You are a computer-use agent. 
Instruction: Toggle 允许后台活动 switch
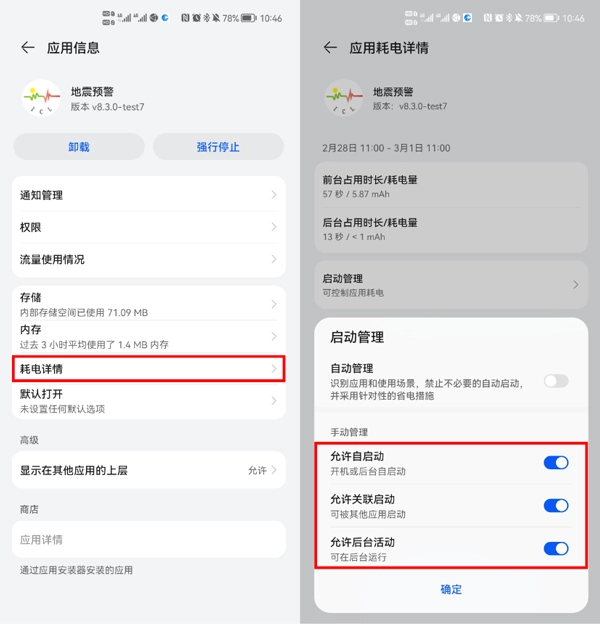556,549
